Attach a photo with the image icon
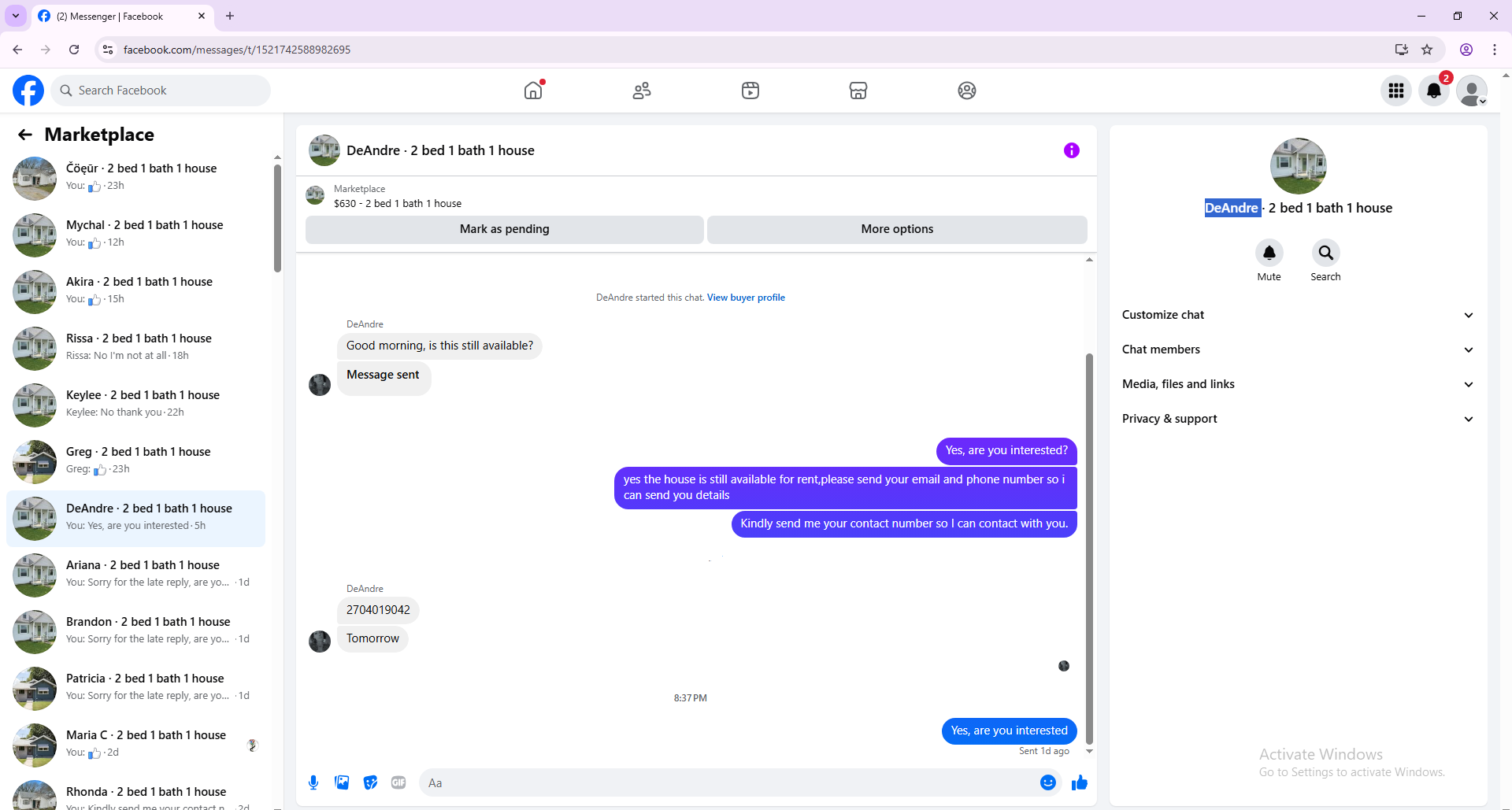 click(x=342, y=782)
